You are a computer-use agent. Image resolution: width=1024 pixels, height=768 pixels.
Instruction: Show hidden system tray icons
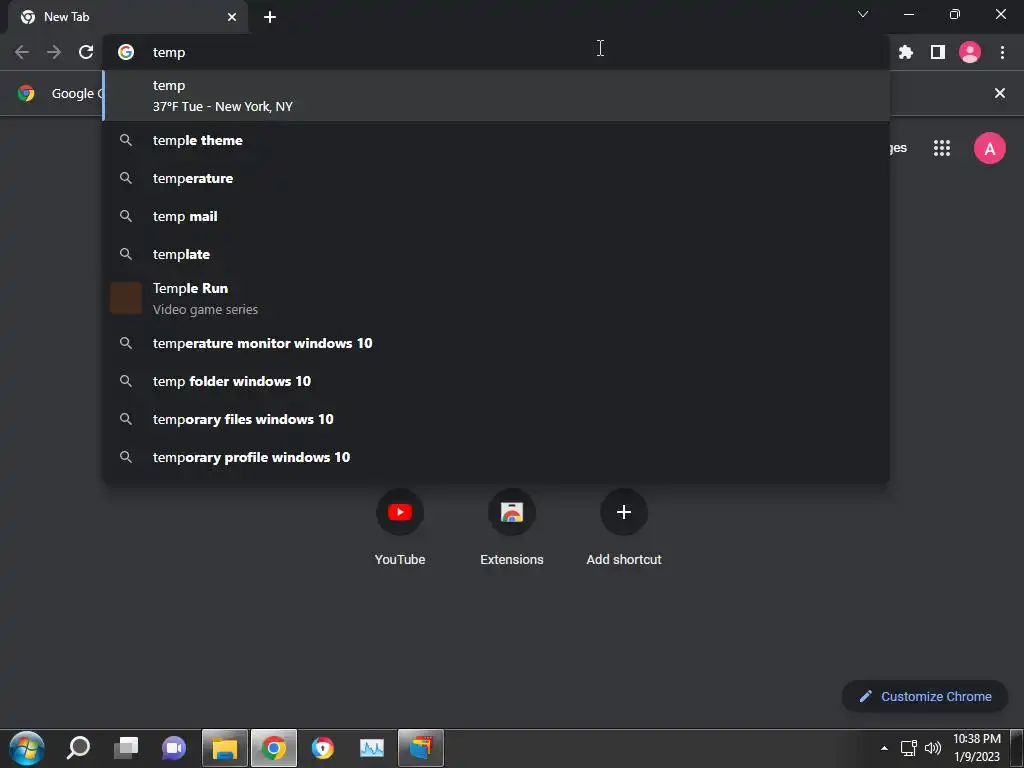(x=884, y=748)
